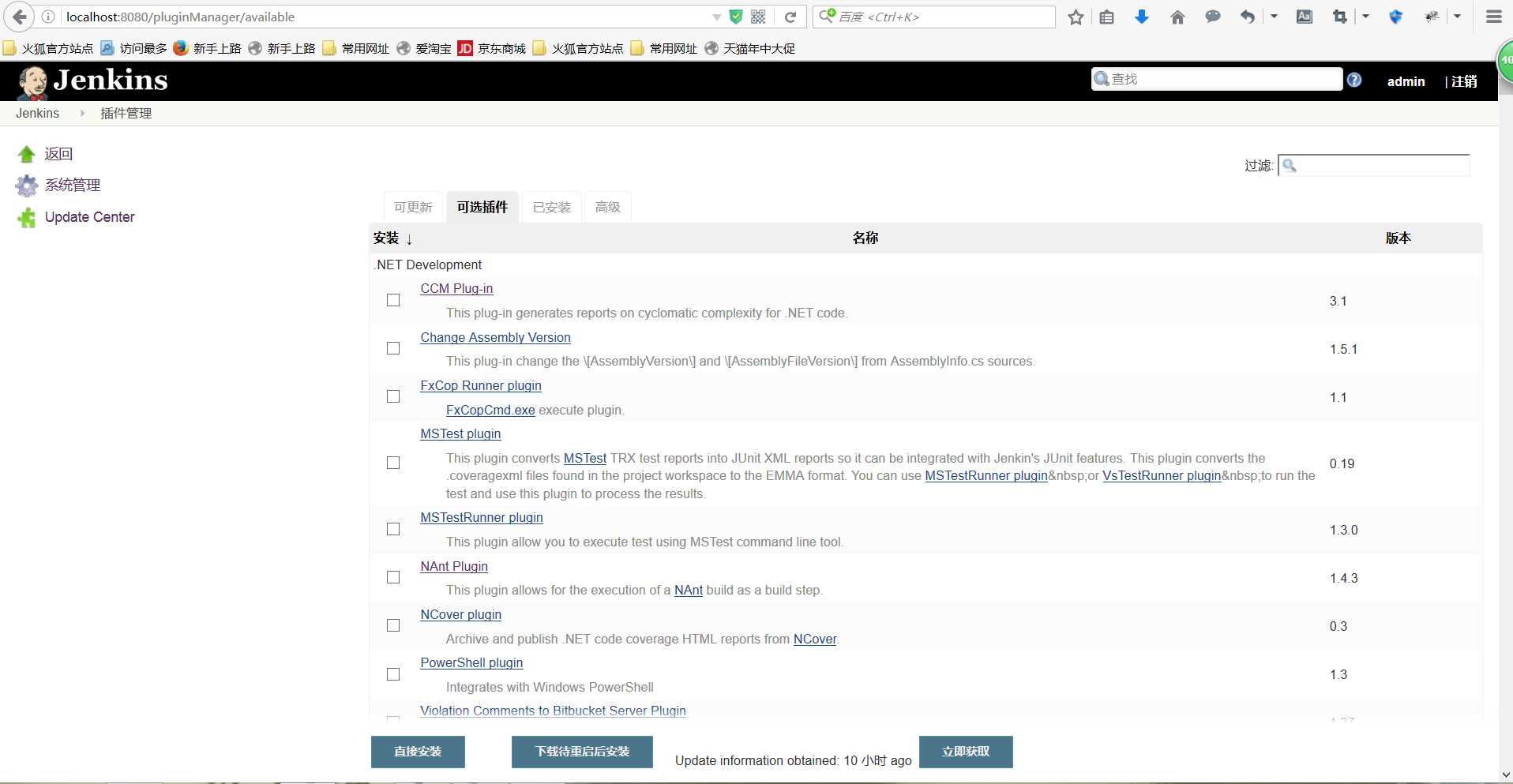Tick the NAnt Plugin checkbox
This screenshot has height=784, width=1513.
click(393, 577)
